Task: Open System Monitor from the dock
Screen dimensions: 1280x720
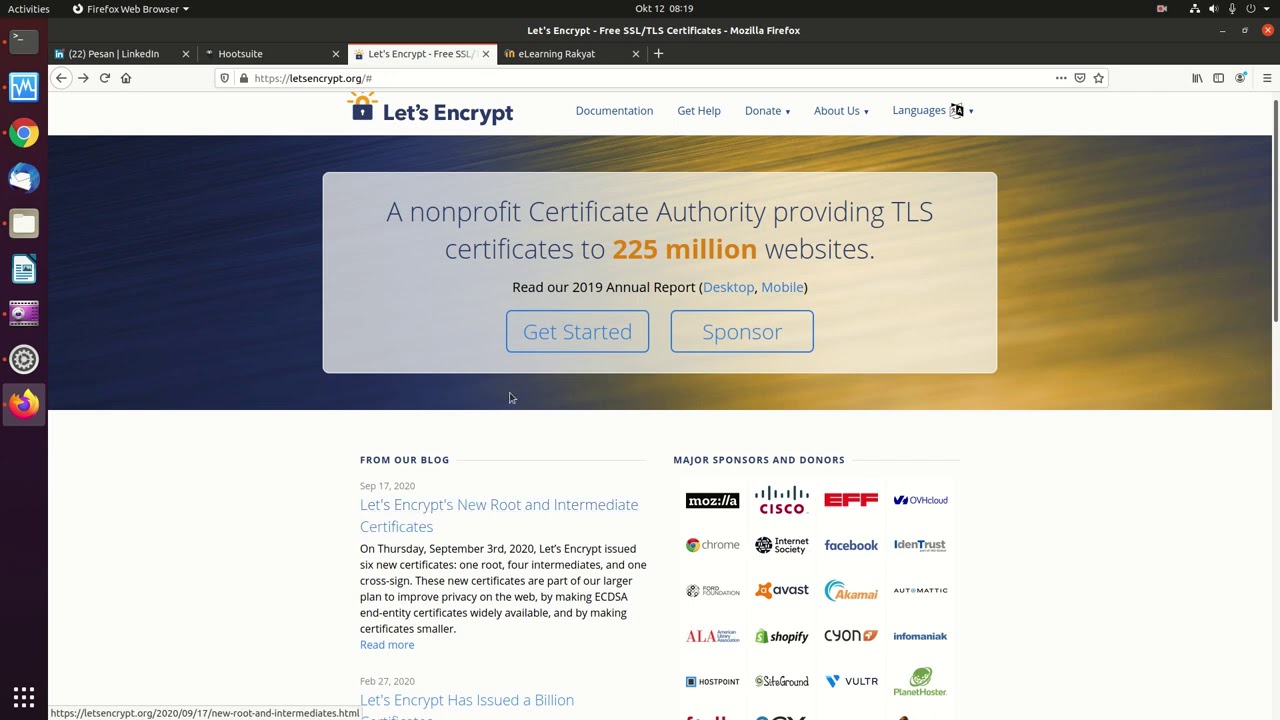Action: point(24,87)
